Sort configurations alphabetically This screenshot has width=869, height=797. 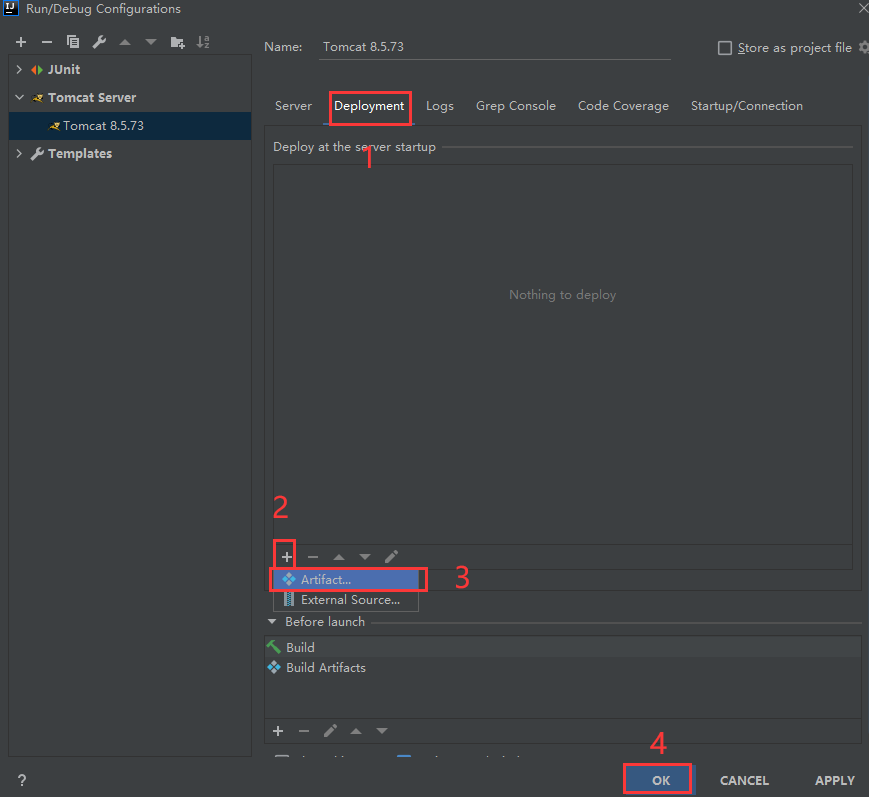point(203,42)
